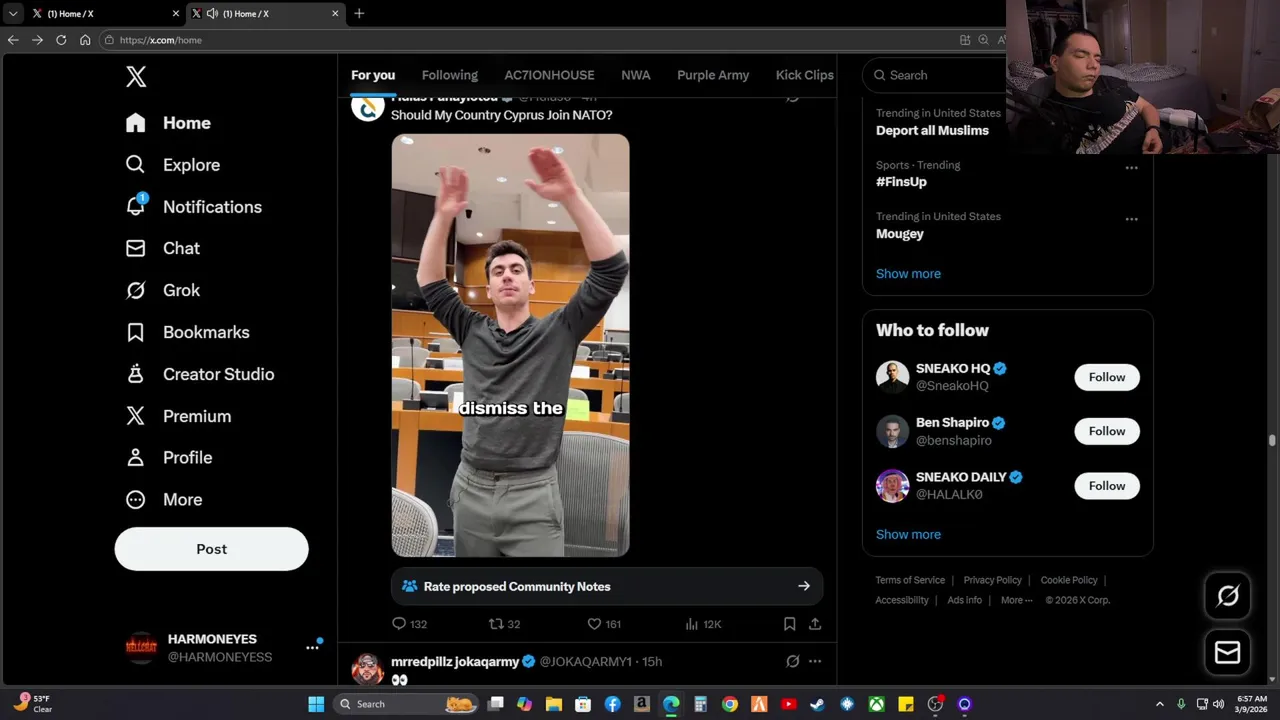Reload the browser page
Viewport: 1280px width, 720px height.
coord(61,40)
